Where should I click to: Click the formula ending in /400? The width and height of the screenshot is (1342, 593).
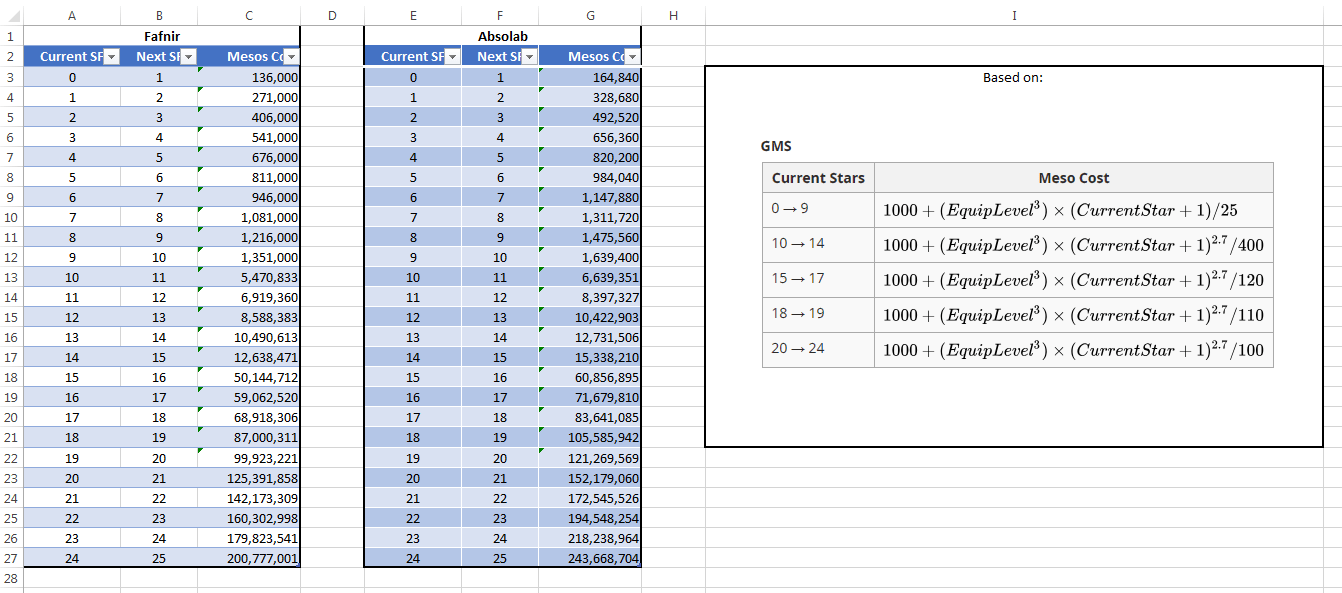[x=1074, y=245]
